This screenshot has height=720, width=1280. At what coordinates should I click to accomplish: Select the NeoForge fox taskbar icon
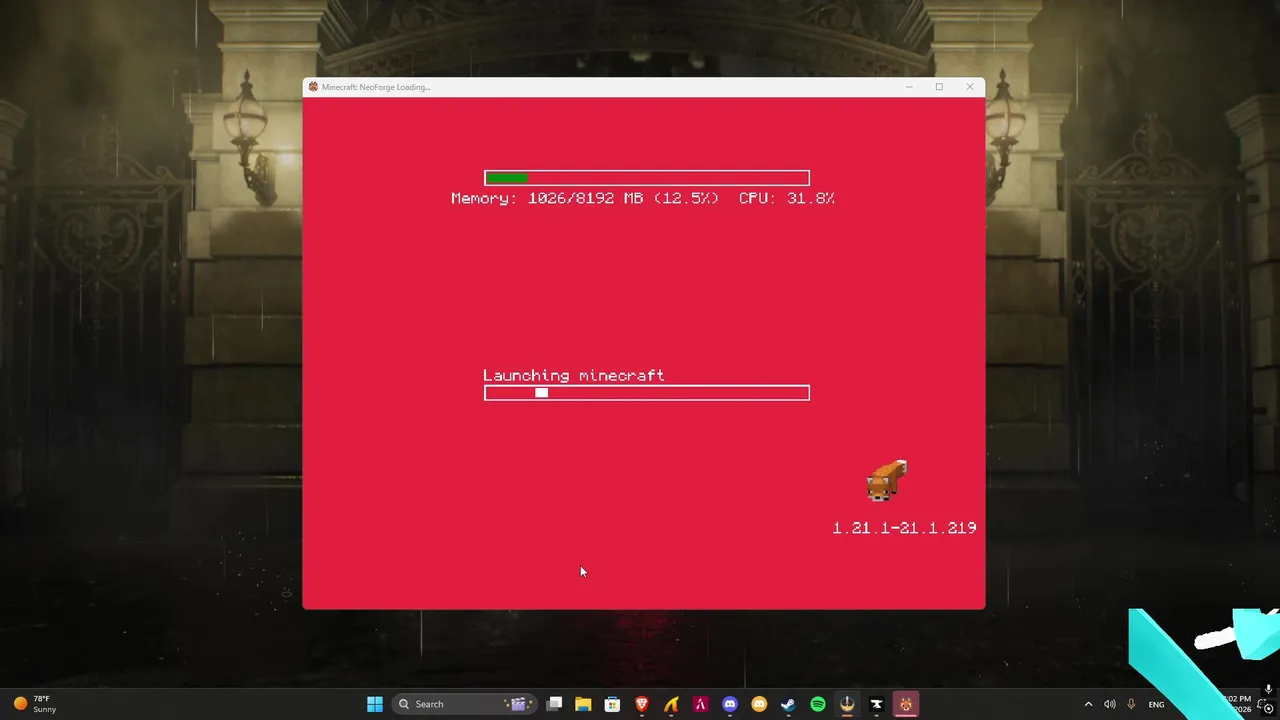click(906, 704)
